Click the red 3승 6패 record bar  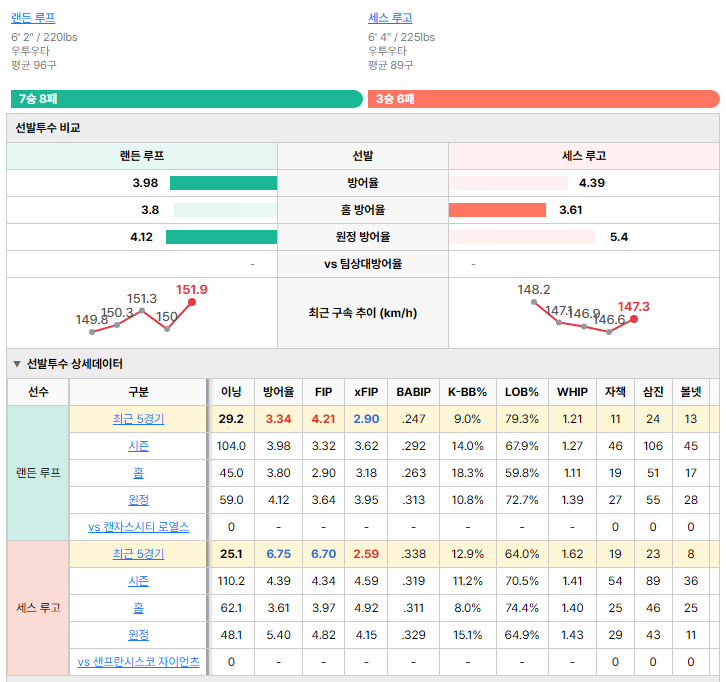click(x=544, y=99)
